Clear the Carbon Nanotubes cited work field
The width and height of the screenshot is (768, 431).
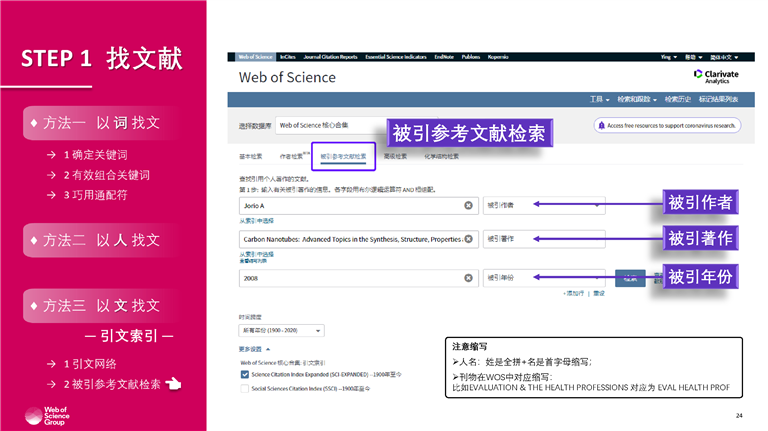pyautogui.click(x=468, y=239)
